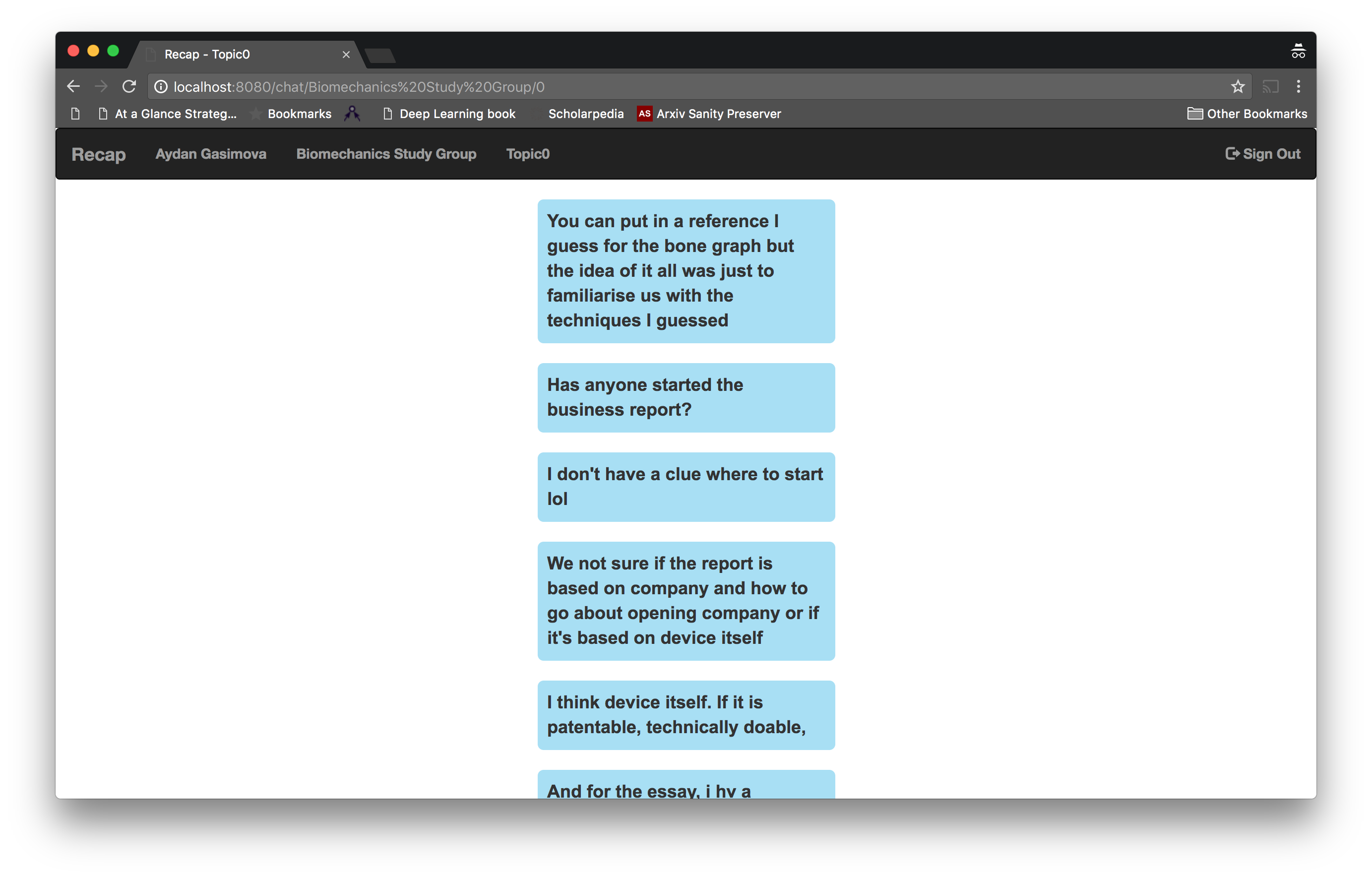Open Chrome three-dot menu
Image resolution: width=1372 pixels, height=878 pixels.
point(1299,87)
